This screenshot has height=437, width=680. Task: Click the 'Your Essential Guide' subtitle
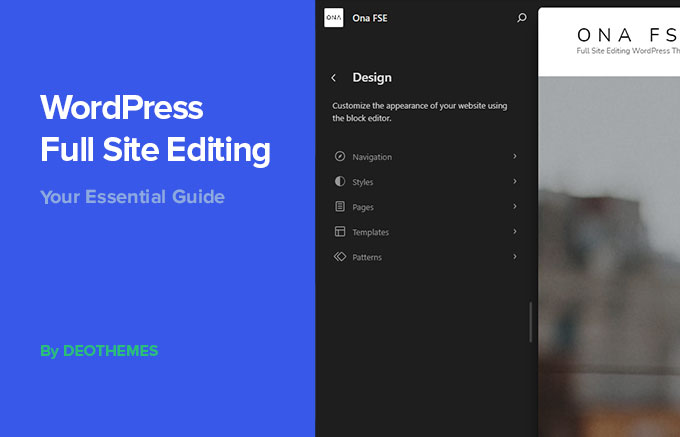click(x=132, y=197)
